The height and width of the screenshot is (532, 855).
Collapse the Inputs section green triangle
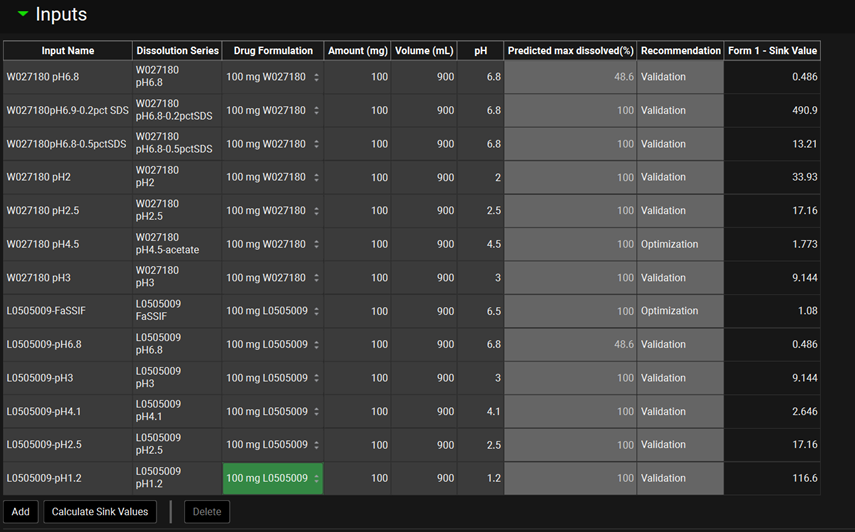pyautogui.click(x=22, y=14)
